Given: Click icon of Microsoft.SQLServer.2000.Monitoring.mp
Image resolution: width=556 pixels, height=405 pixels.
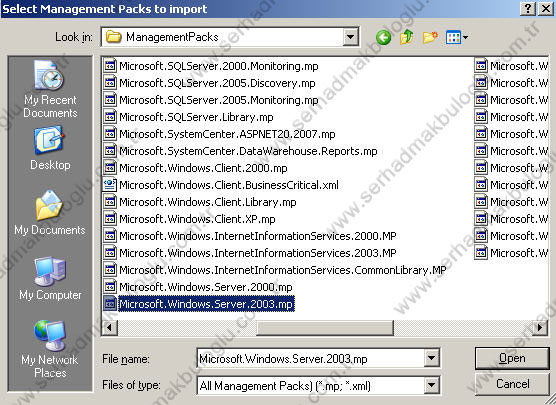Looking at the screenshot, I should point(110,66).
